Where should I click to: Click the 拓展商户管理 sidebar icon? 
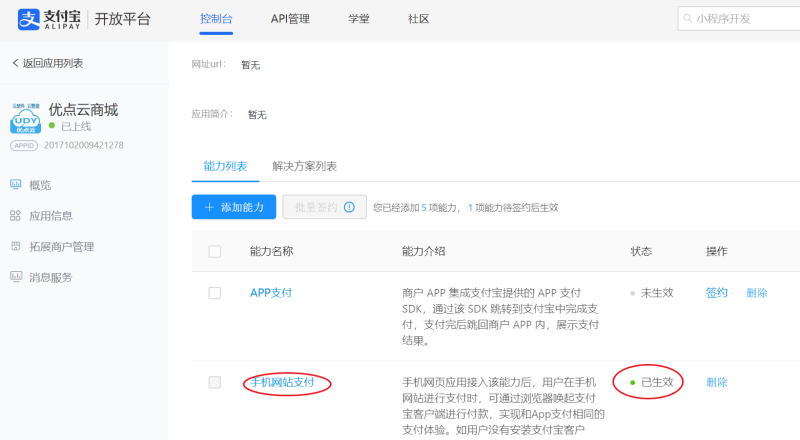(16, 246)
